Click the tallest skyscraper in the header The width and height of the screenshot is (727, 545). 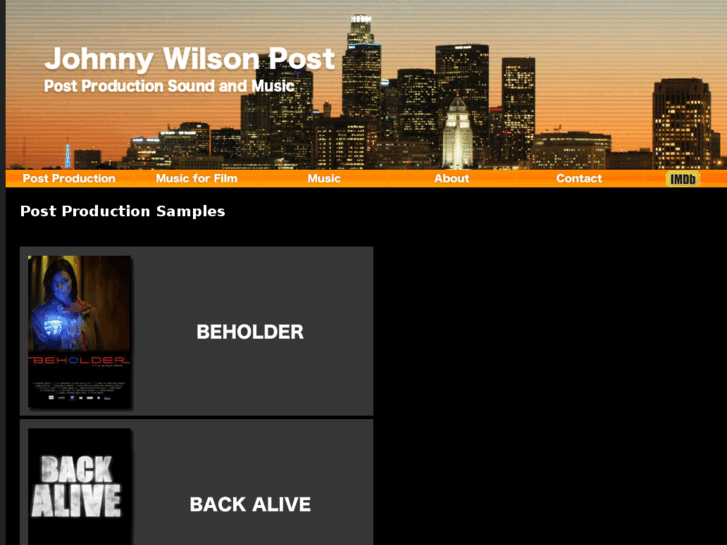click(361, 65)
